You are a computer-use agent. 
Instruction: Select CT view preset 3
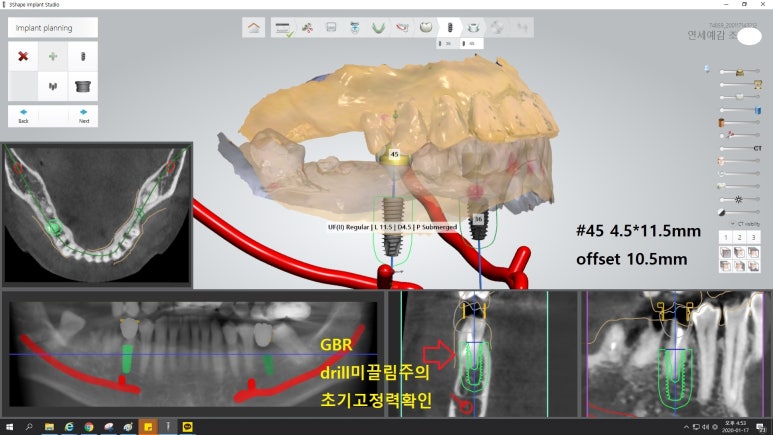pos(753,237)
